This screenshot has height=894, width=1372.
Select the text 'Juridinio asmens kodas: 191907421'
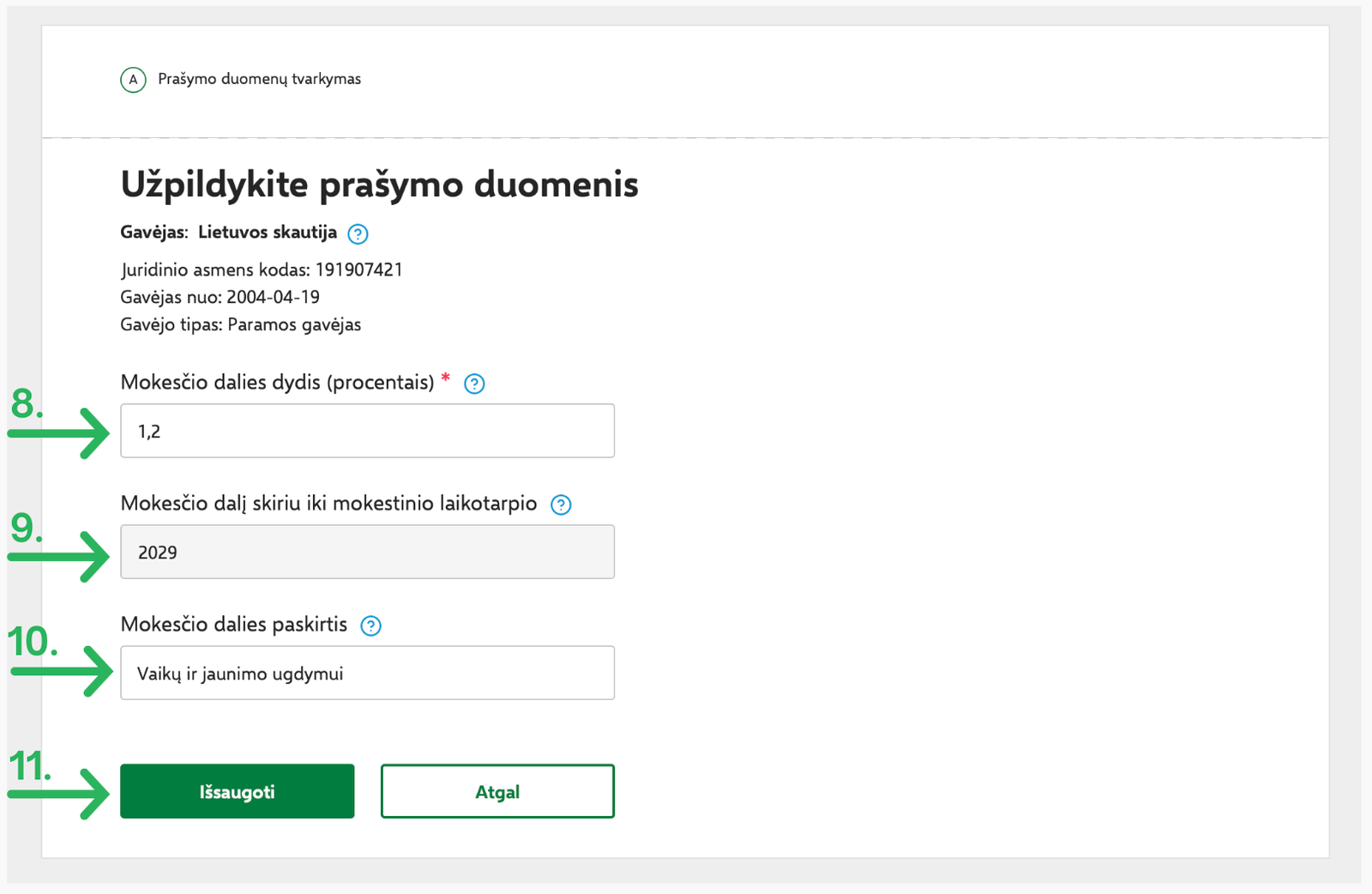[x=262, y=269]
